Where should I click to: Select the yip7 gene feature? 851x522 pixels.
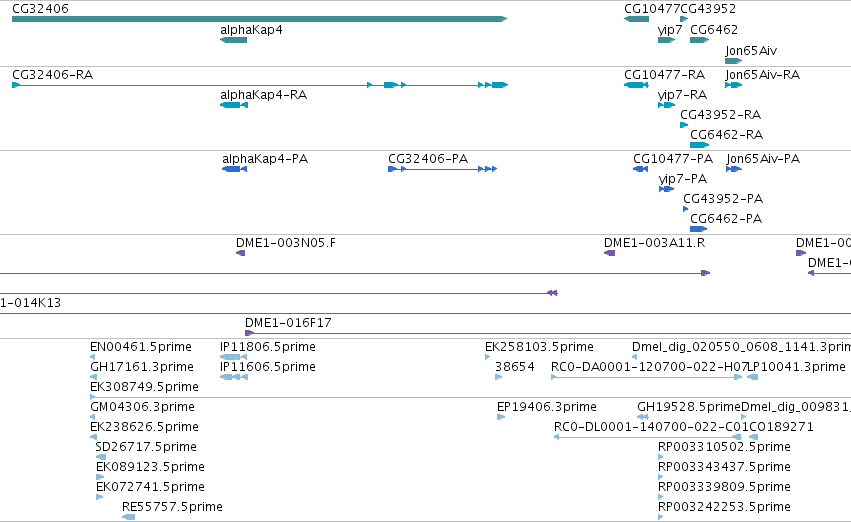[x=666, y=40]
